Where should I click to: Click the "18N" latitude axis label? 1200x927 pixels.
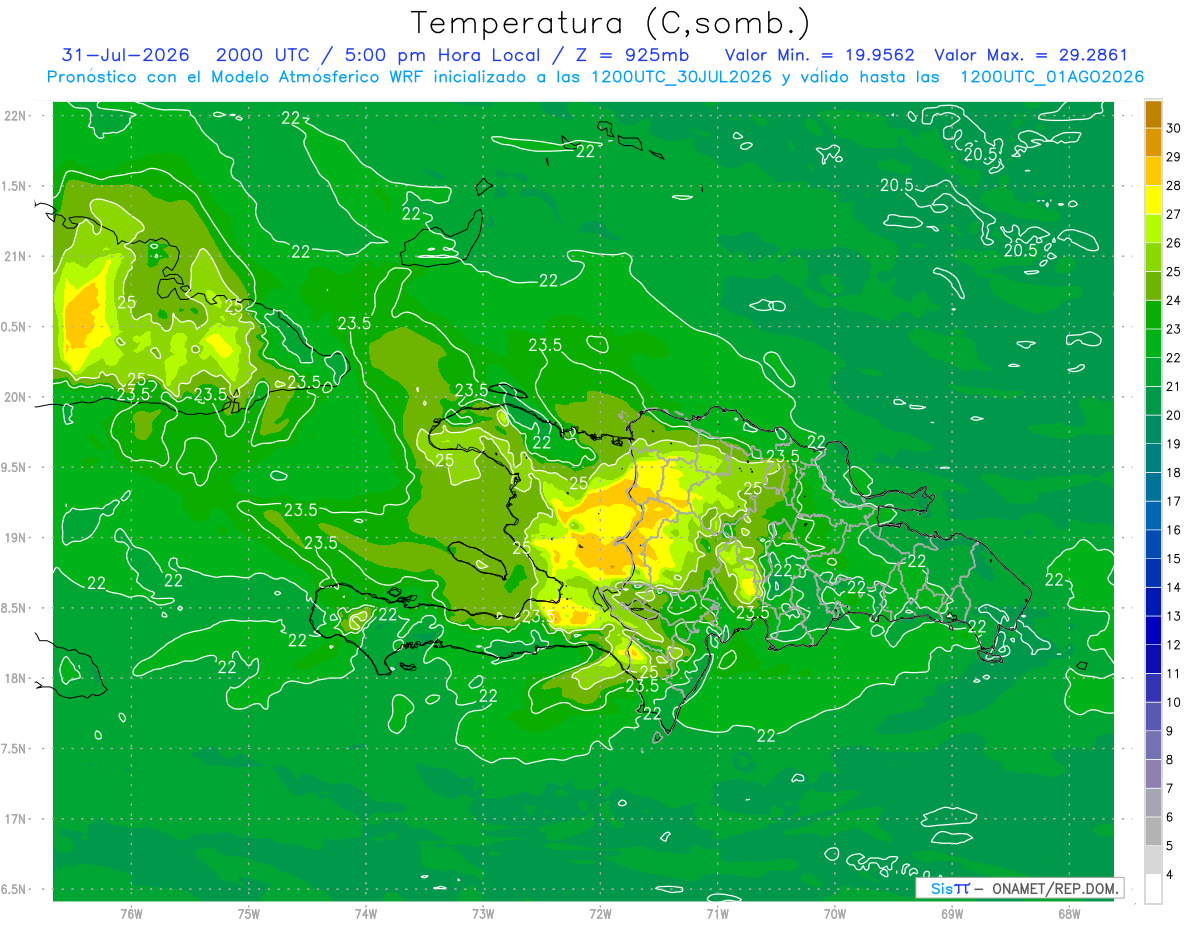(x=15, y=678)
